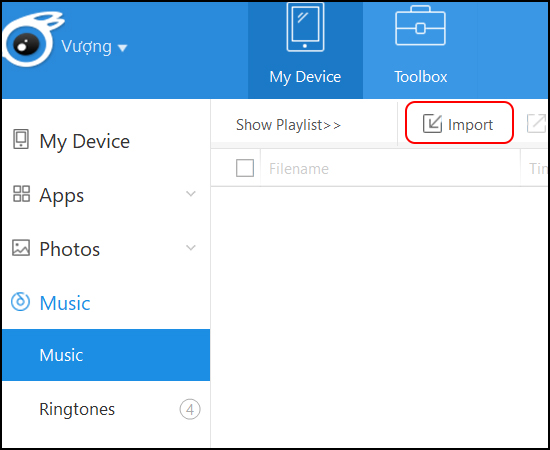Expand the Photos section chevron
This screenshot has height=450, width=550.
(x=191, y=248)
